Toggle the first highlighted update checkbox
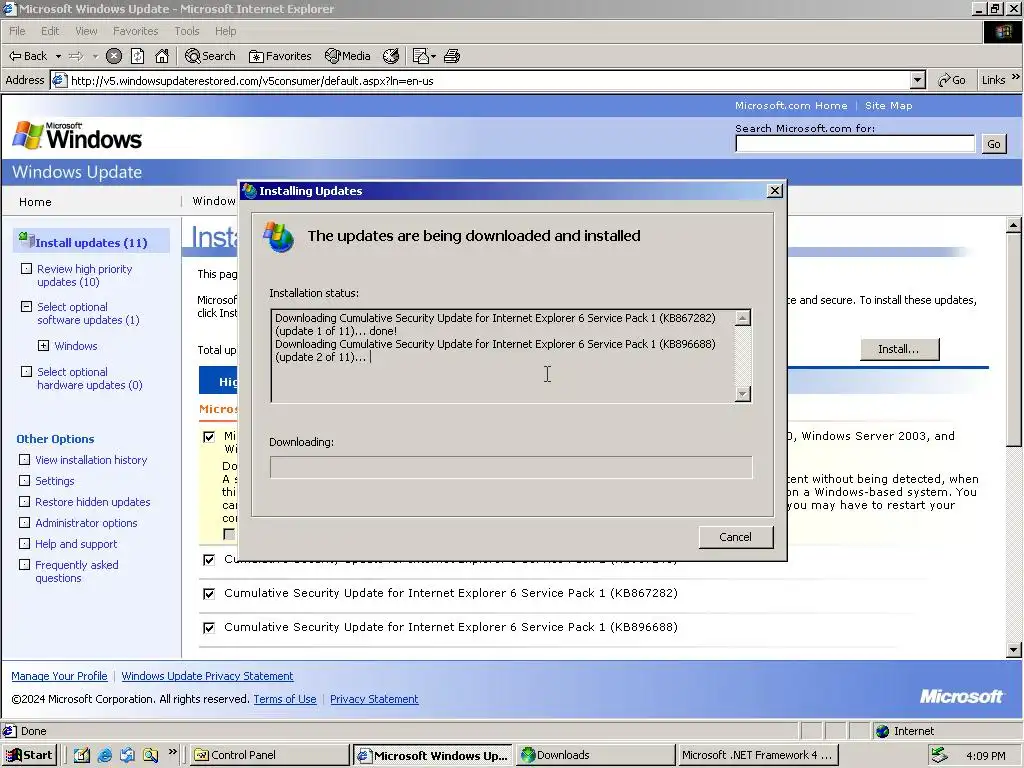Screen dimensions: 1024x768 (x=209, y=437)
